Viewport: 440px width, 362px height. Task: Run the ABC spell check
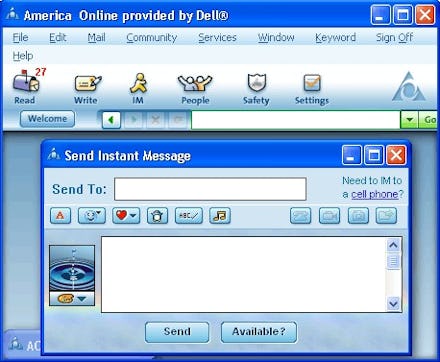tap(189, 215)
